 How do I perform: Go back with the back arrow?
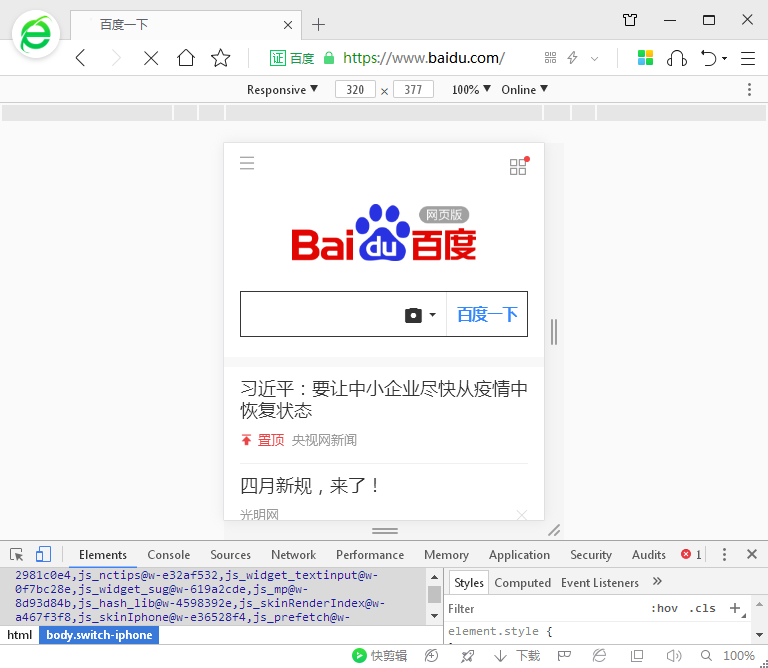[81, 58]
